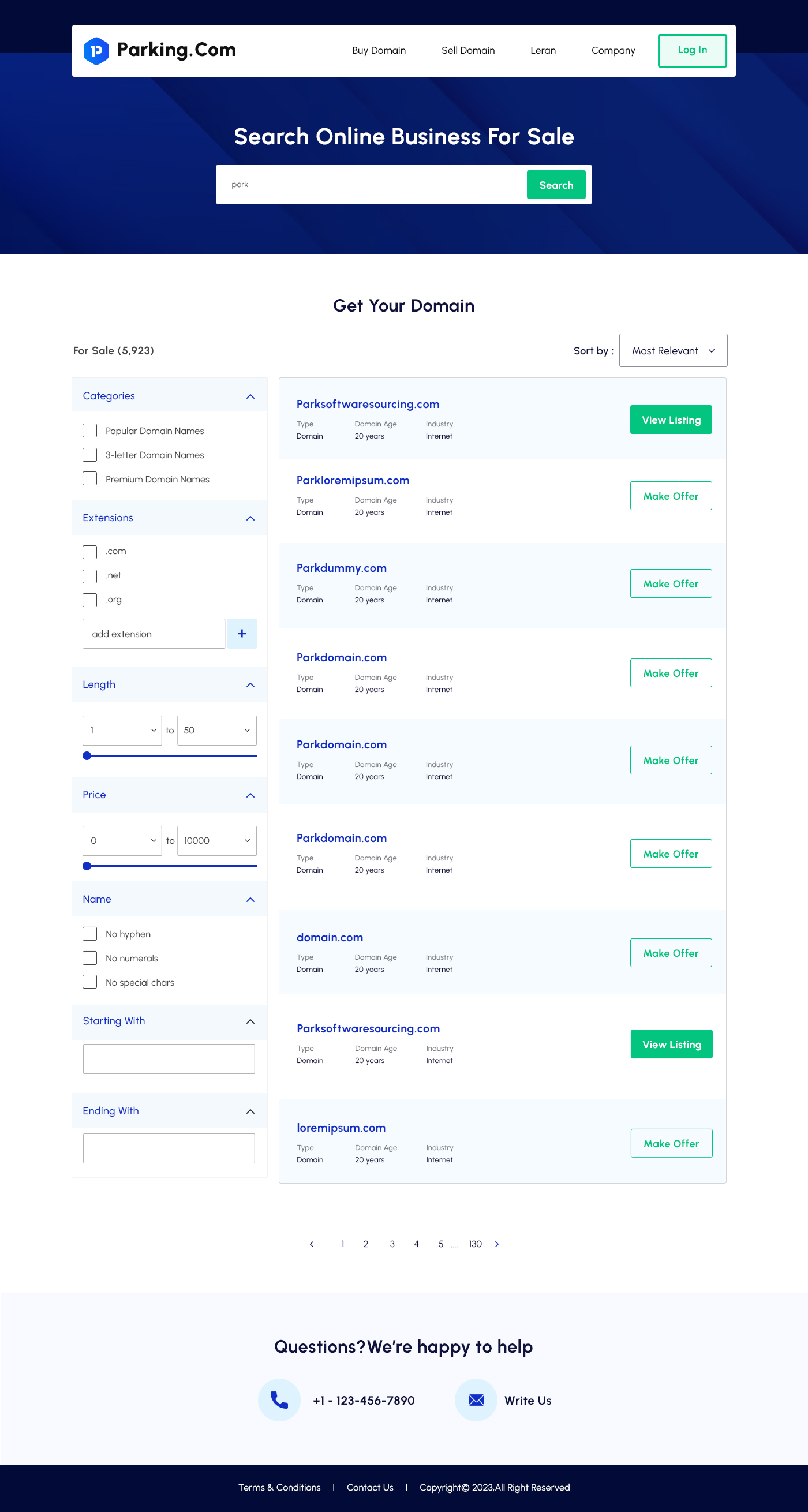
Task: Enable the .com extension checkbox
Action: tap(90, 552)
